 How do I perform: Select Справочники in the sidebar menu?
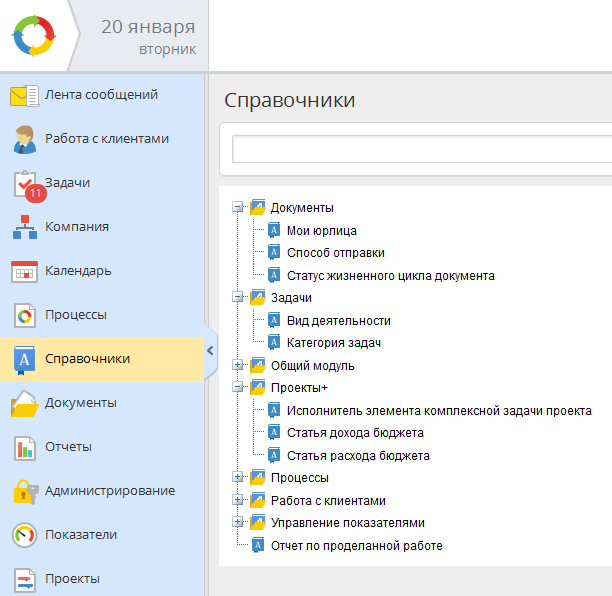pyautogui.click(x=102, y=359)
